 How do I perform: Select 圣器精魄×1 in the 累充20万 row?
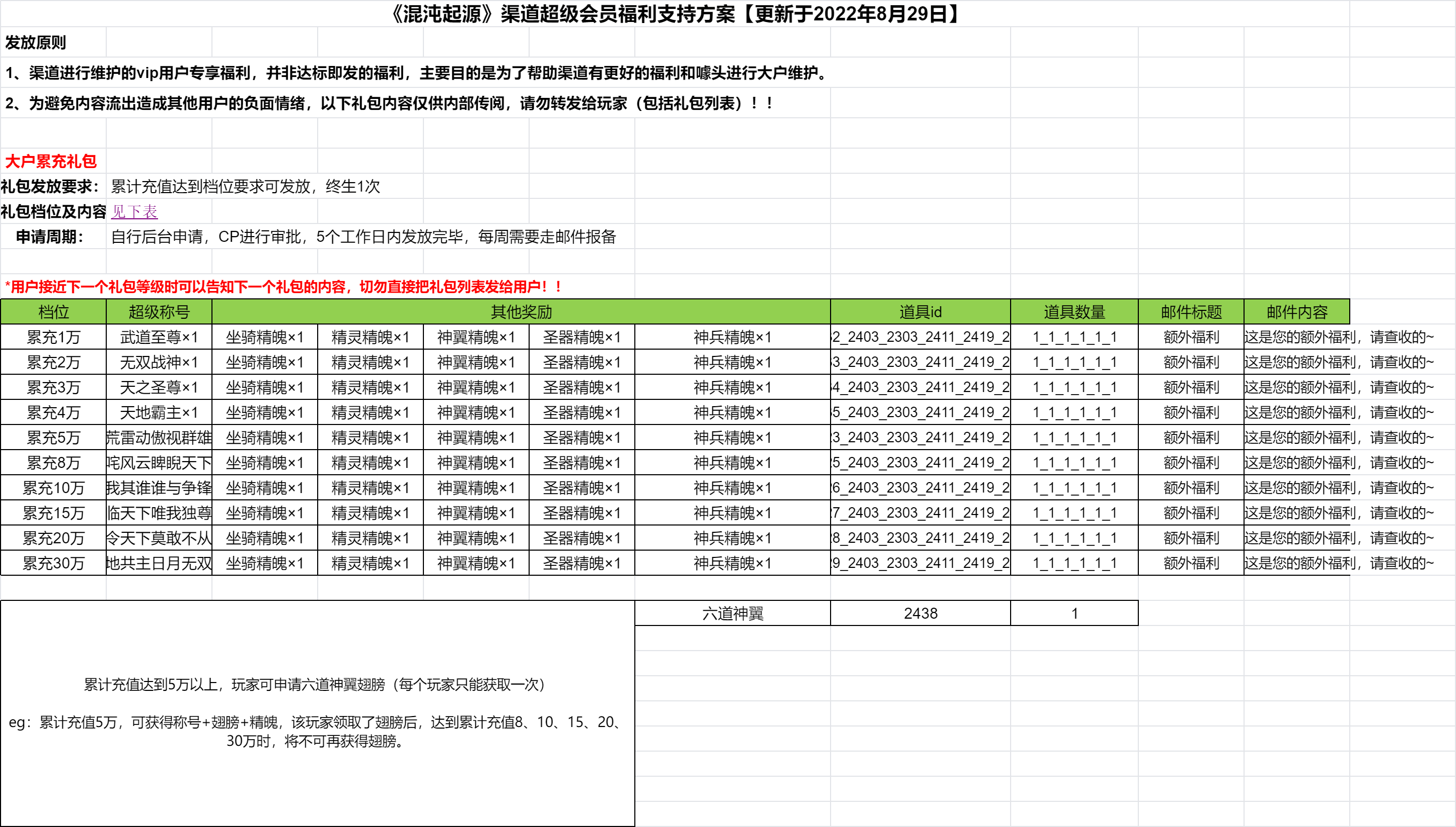pos(581,538)
